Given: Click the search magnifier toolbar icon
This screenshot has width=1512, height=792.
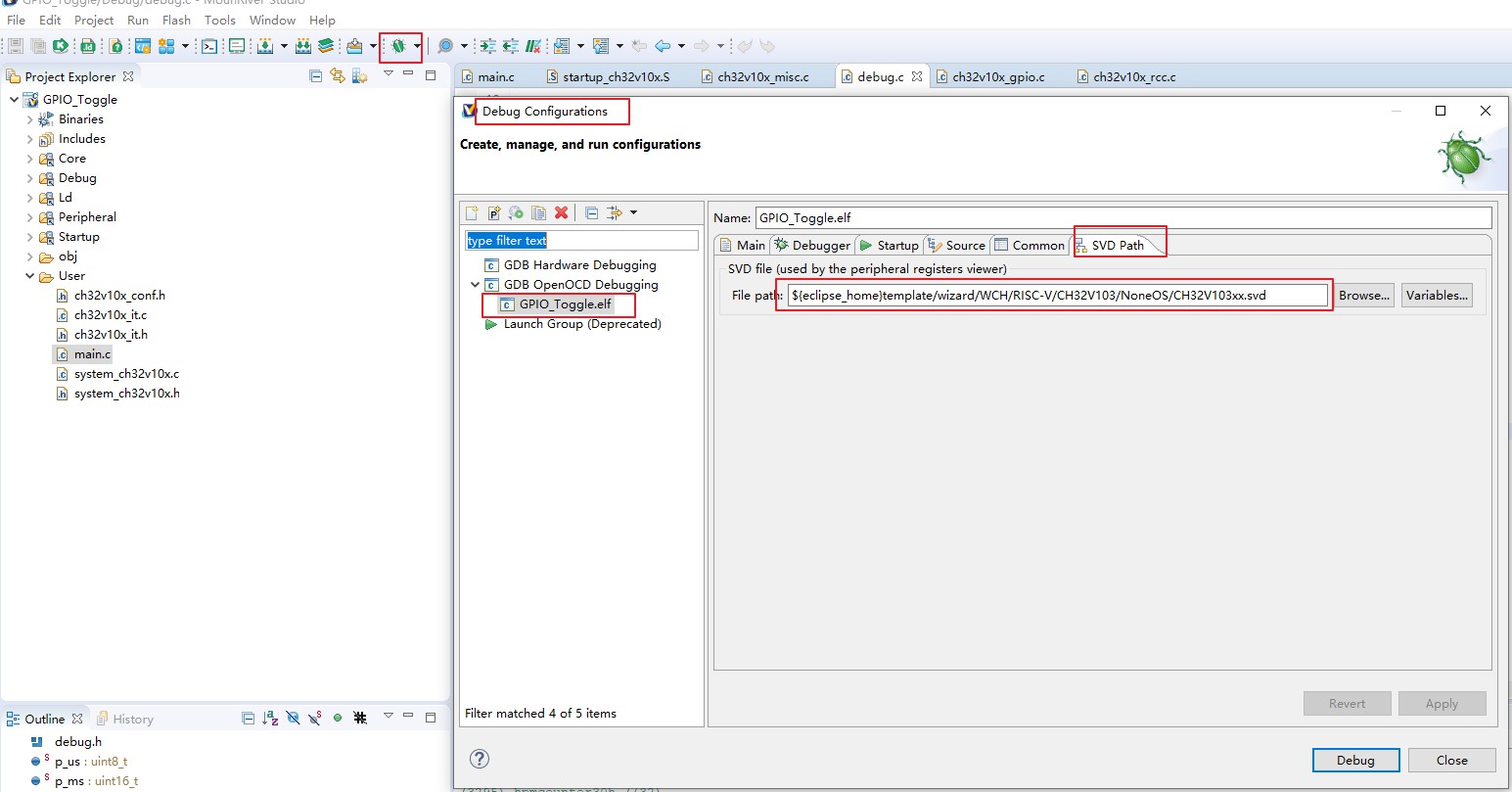Looking at the screenshot, I should 445,46.
